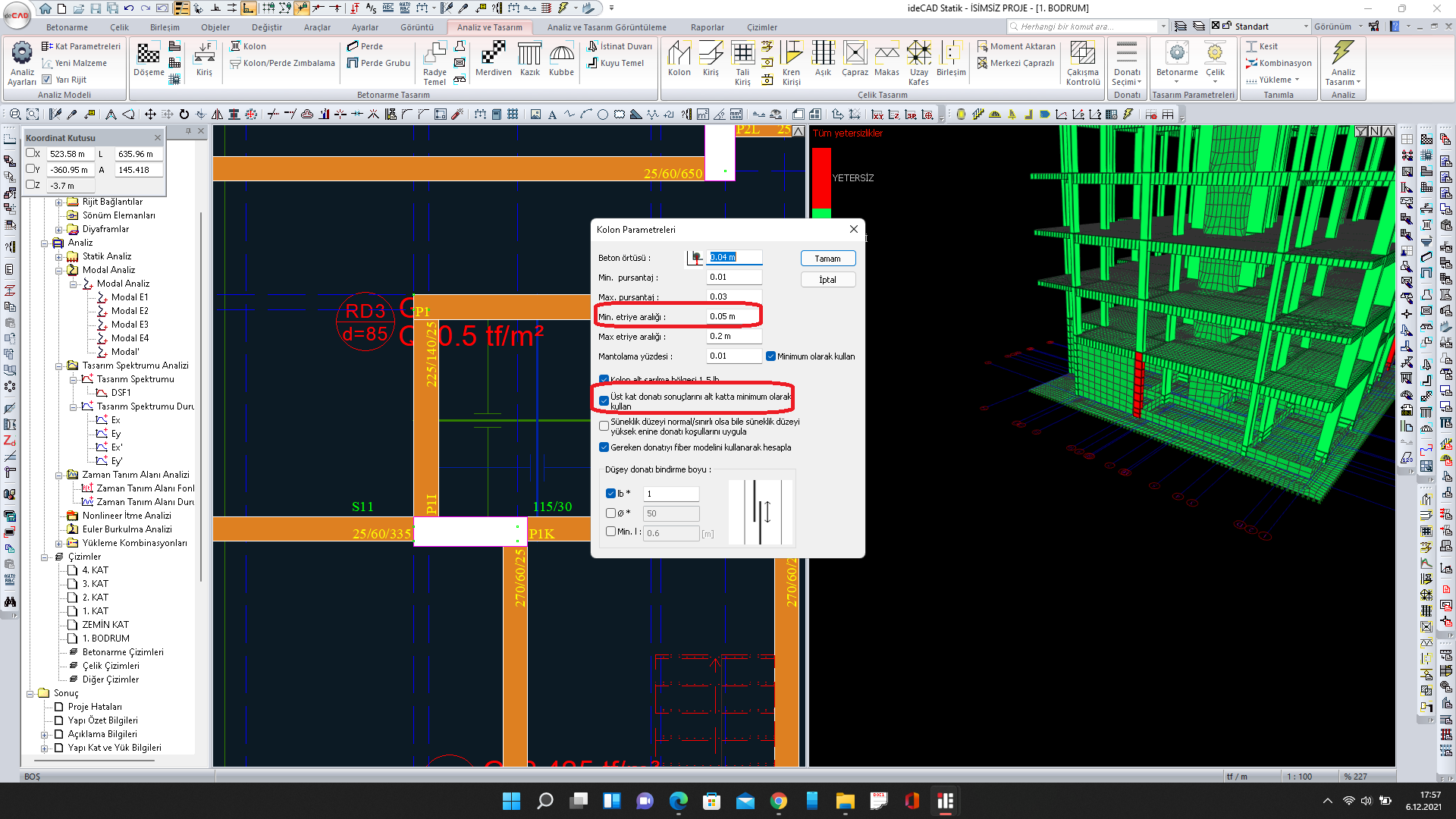Image resolution: width=1456 pixels, height=819 pixels.
Task: Click the Moment Aktaran tool
Action: point(1016,46)
